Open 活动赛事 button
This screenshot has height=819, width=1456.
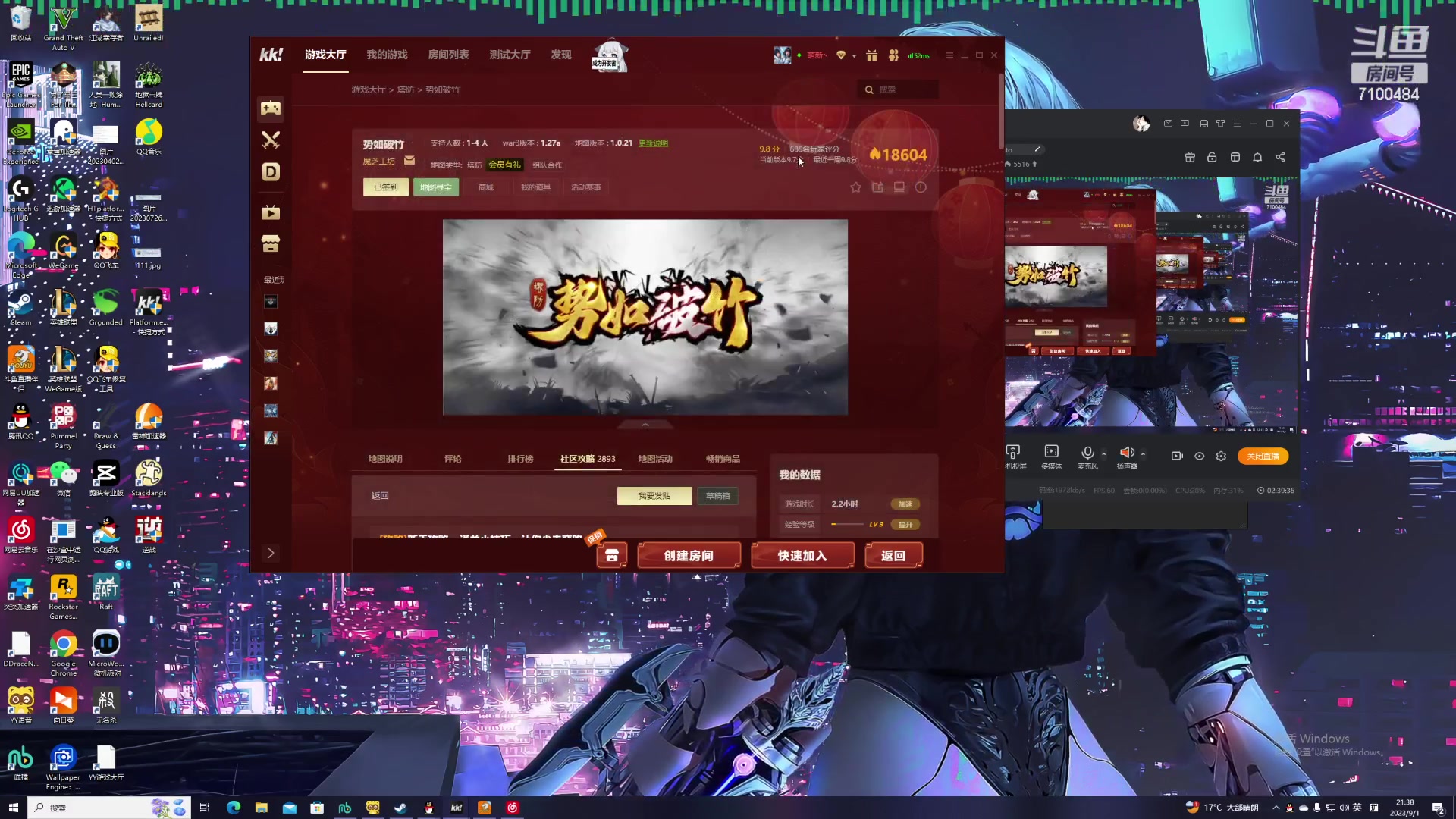tap(586, 187)
